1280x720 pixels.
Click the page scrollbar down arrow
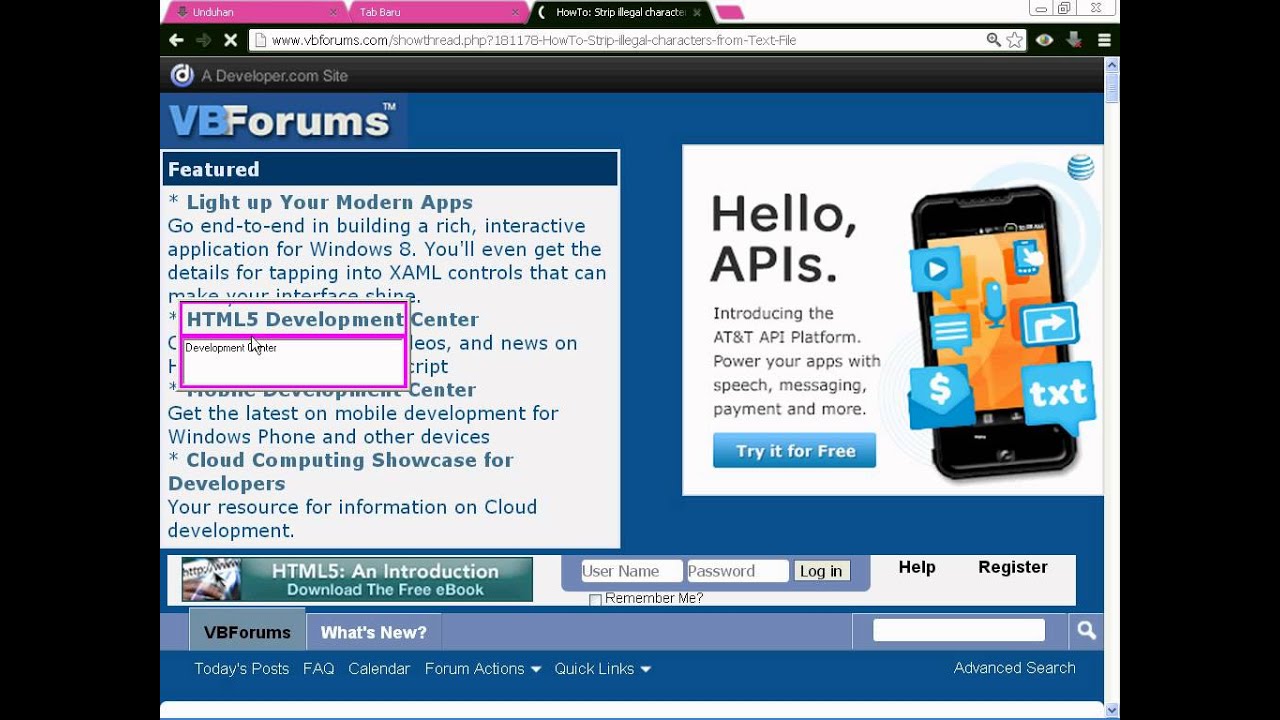(x=1112, y=710)
